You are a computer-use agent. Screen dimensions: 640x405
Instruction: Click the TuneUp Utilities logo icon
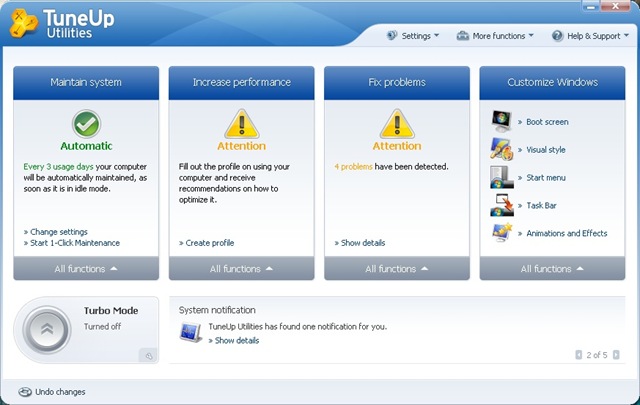(x=23, y=23)
